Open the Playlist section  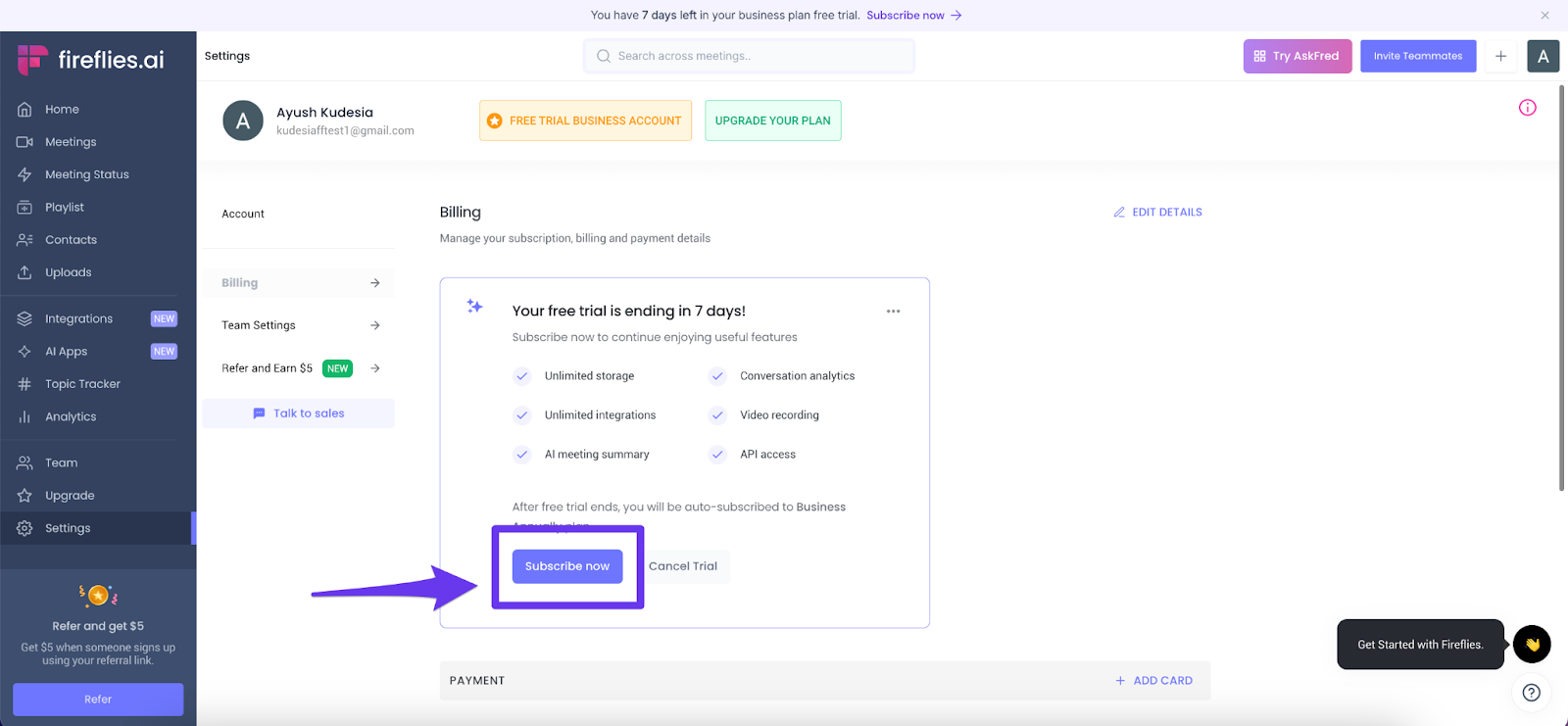tap(65, 208)
